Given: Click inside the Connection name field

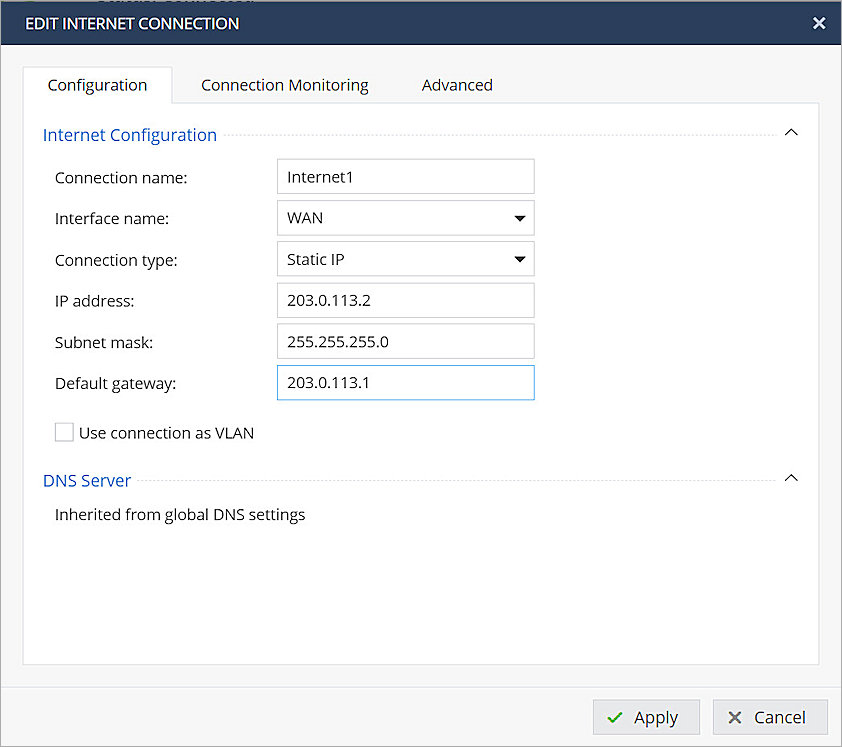Looking at the screenshot, I should [405, 176].
